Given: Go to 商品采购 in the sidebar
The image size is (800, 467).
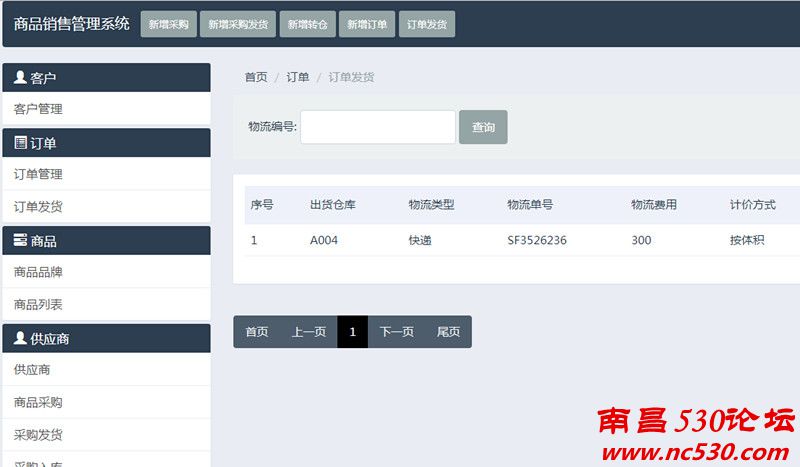Looking at the screenshot, I should [x=38, y=403].
